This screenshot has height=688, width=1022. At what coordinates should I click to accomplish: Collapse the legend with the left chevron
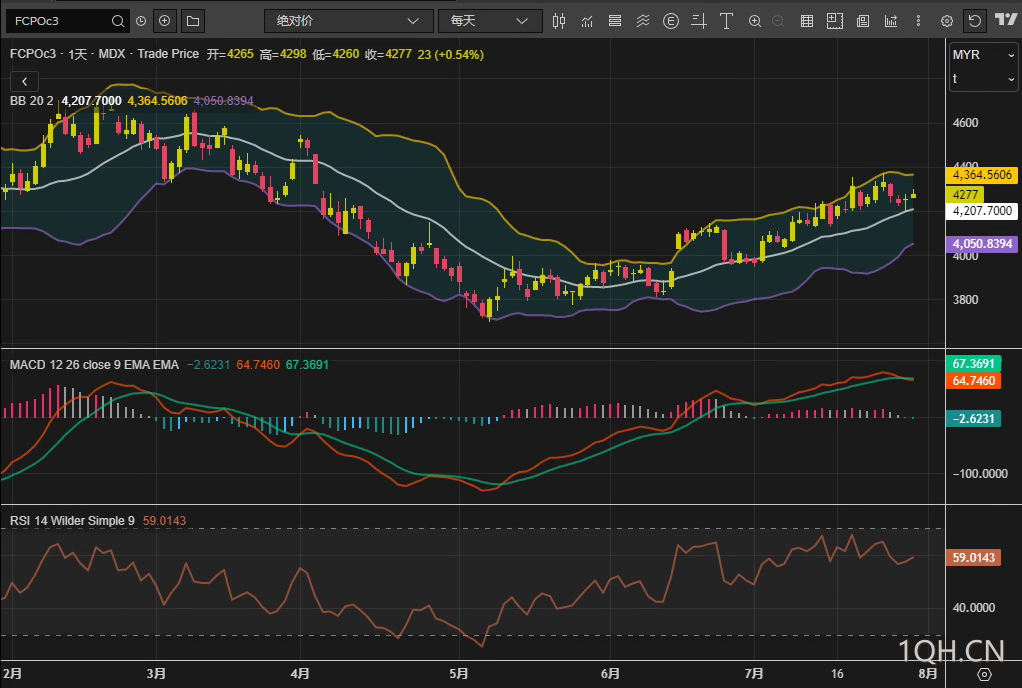click(24, 81)
